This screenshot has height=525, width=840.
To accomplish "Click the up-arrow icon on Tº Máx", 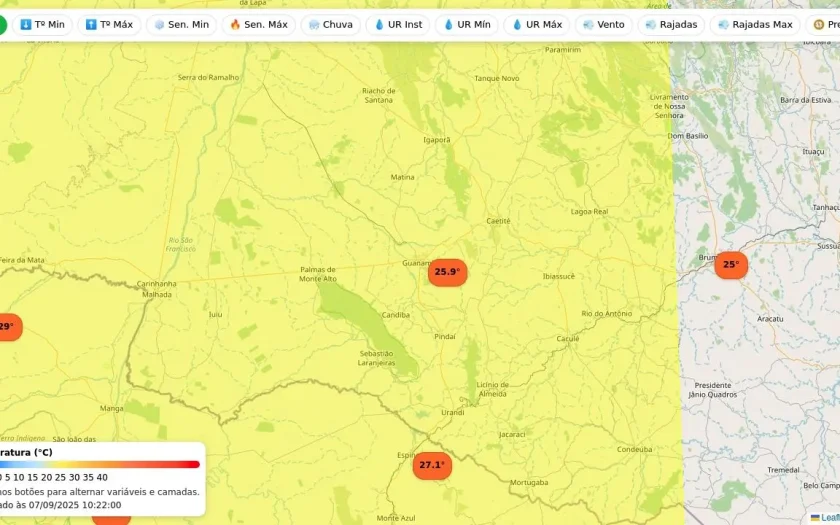I will [91, 25].
